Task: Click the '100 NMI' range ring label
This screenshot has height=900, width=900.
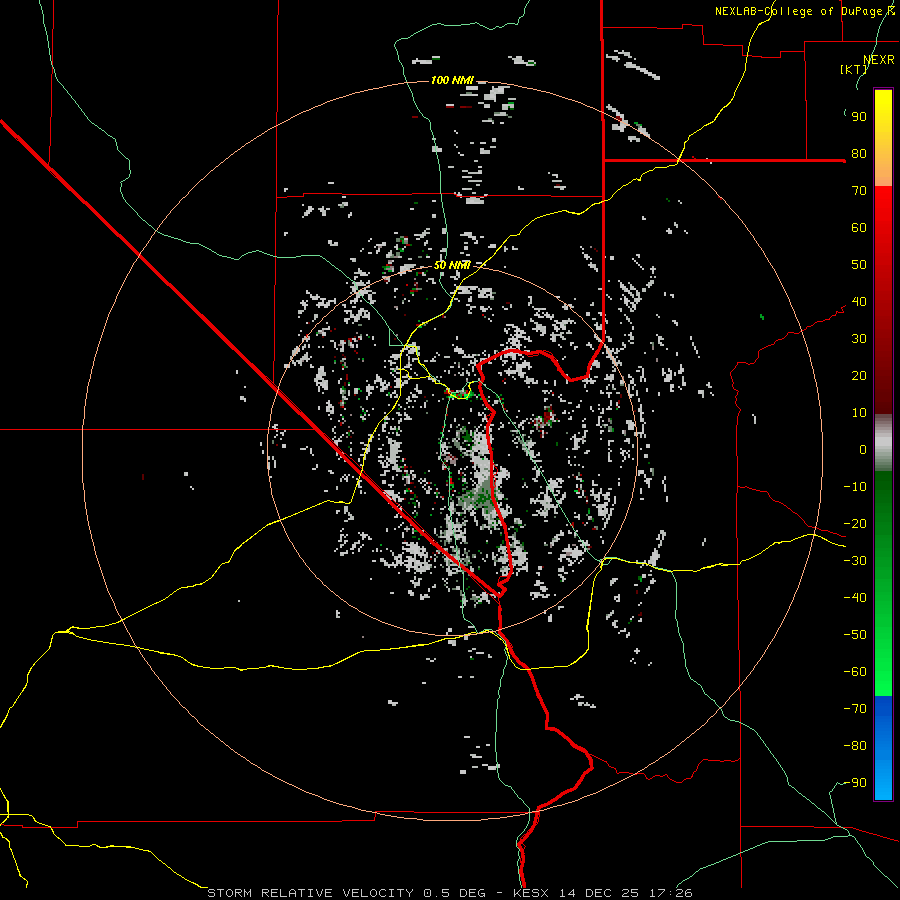Action: pos(452,80)
